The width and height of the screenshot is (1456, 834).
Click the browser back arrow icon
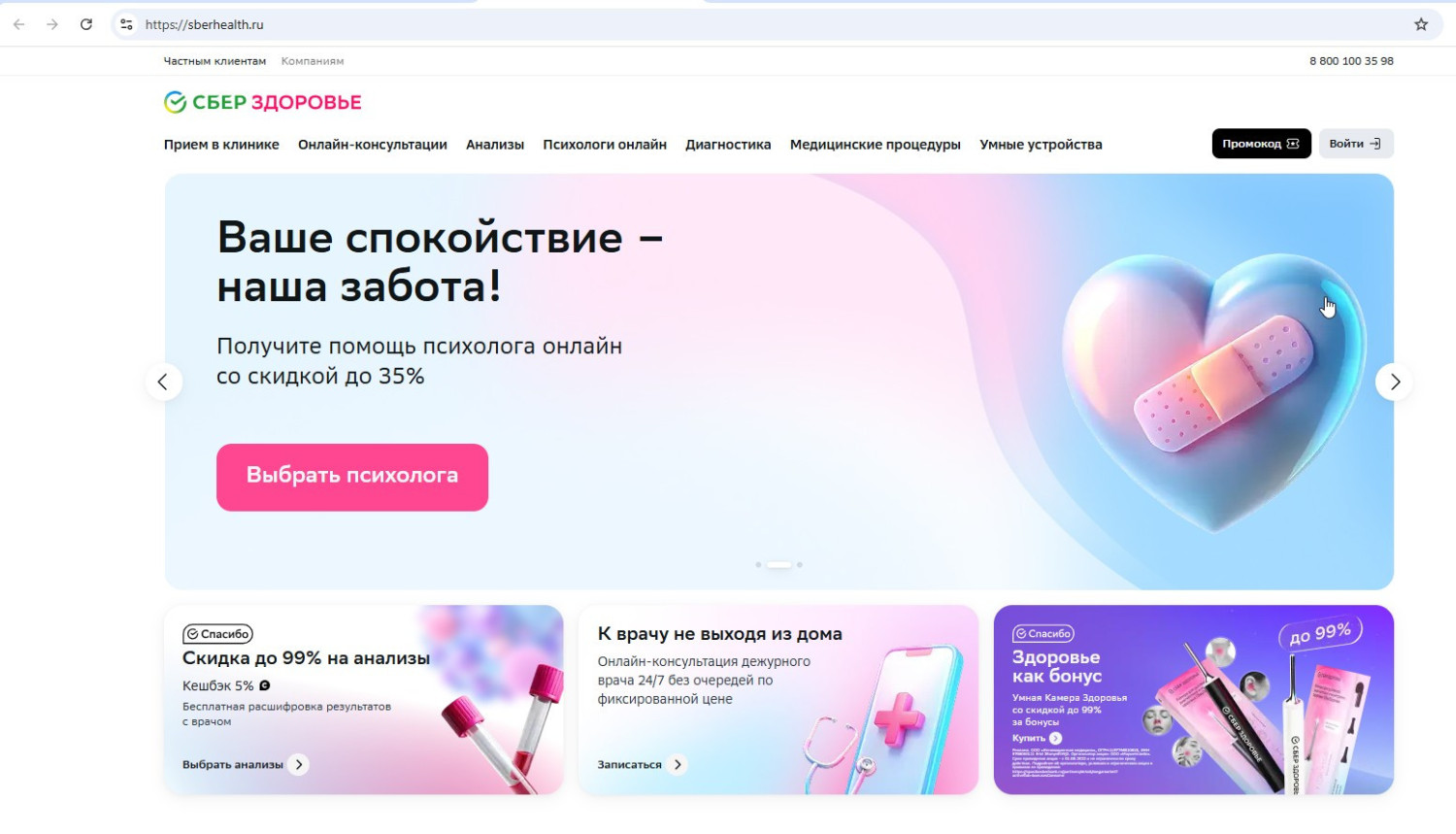(19, 24)
